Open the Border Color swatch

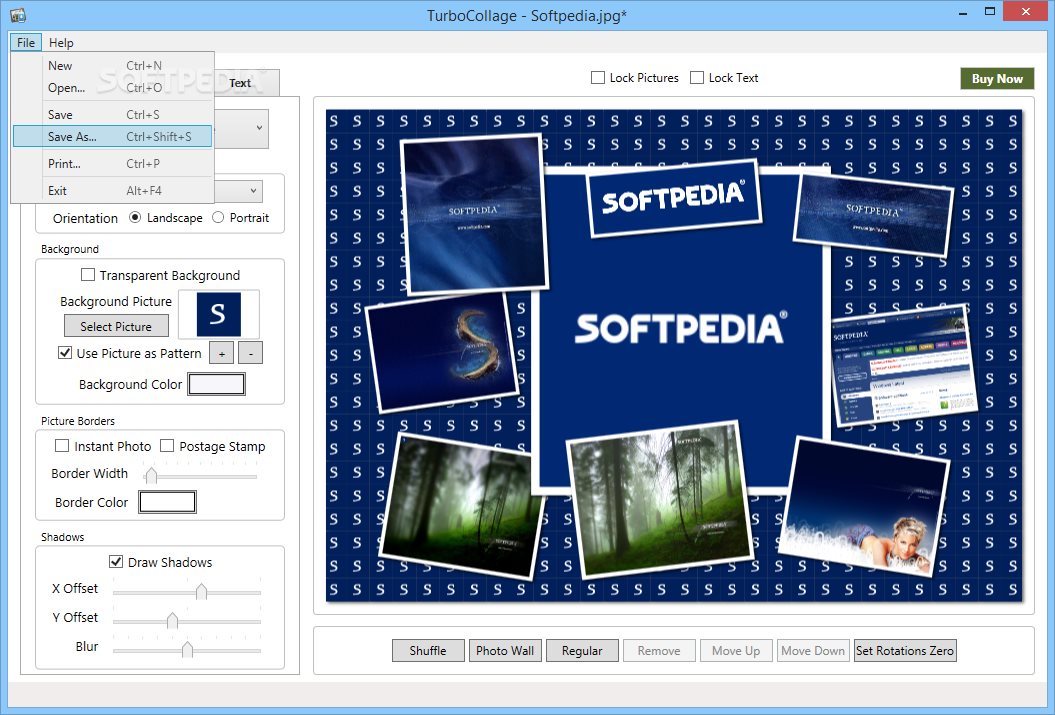pos(168,502)
